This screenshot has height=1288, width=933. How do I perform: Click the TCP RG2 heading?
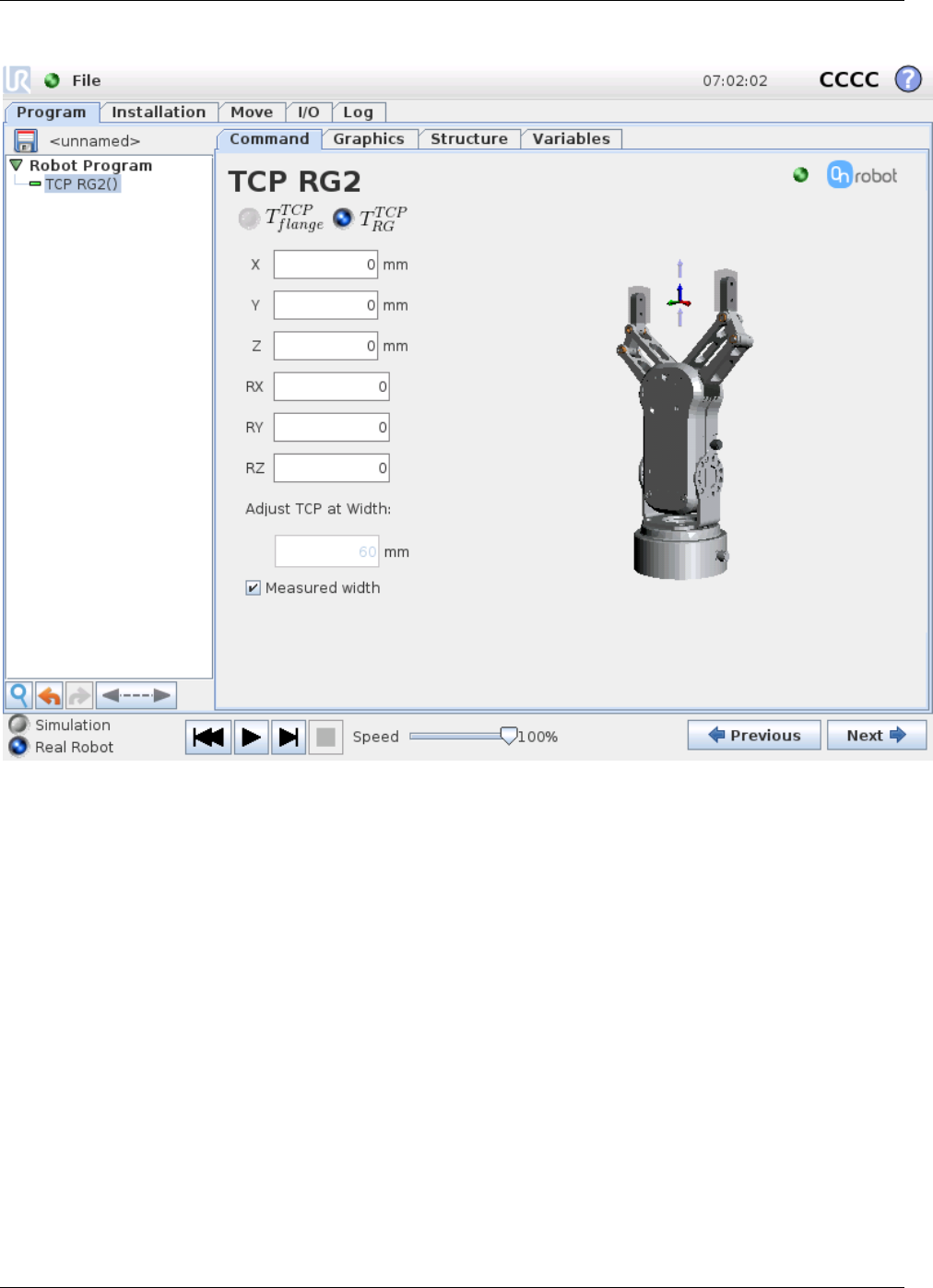coord(294,182)
